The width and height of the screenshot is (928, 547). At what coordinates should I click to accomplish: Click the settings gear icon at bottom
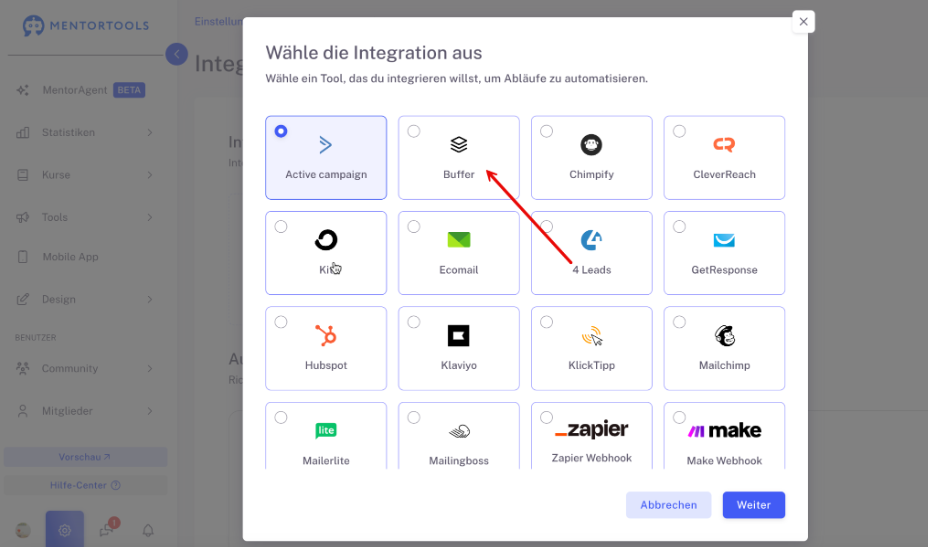pyautogui.click(x=65, y=530)
